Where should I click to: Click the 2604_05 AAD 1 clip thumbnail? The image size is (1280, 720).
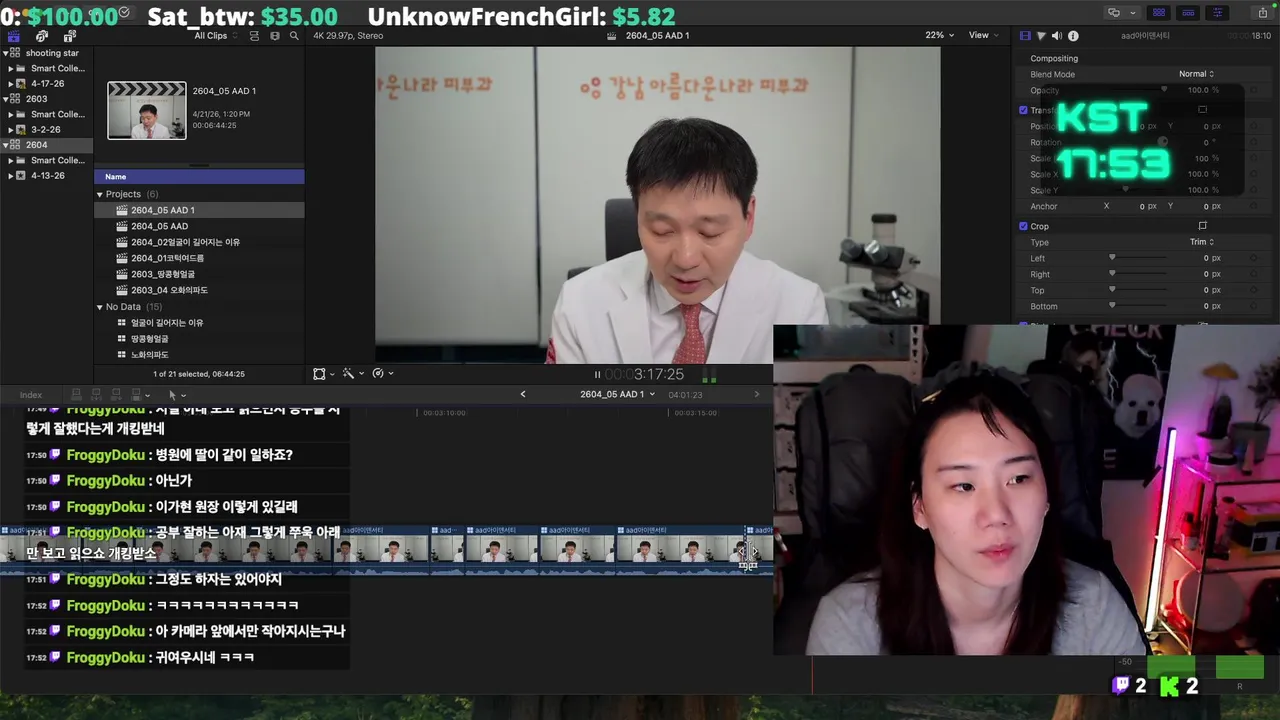coord(147,110)
